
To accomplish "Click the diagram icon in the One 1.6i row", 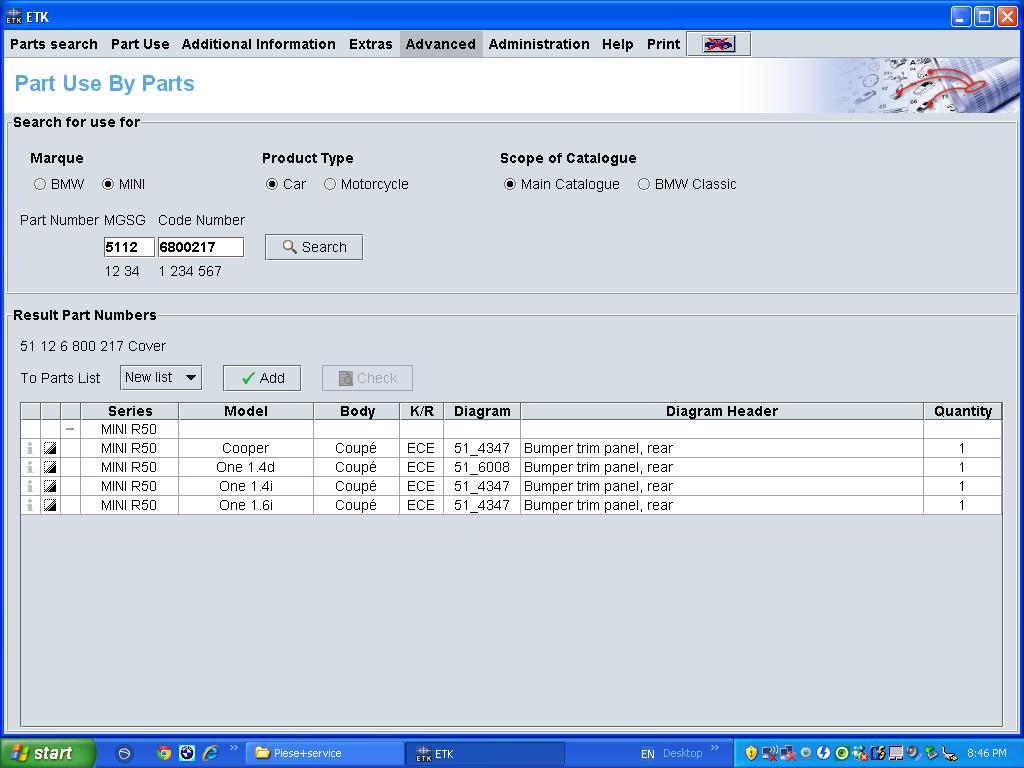I will (x=50, y=505).
